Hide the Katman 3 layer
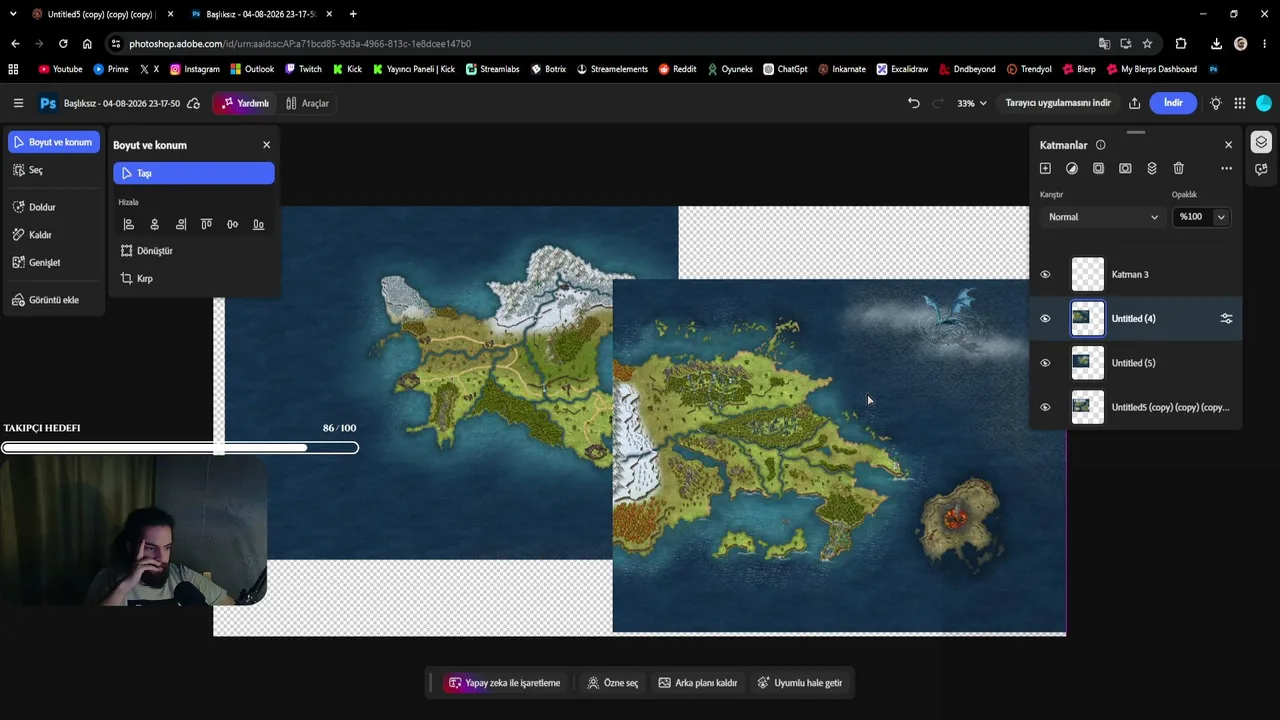The width and height of the screenshot is (1280, 720). tap(1045, 275)
